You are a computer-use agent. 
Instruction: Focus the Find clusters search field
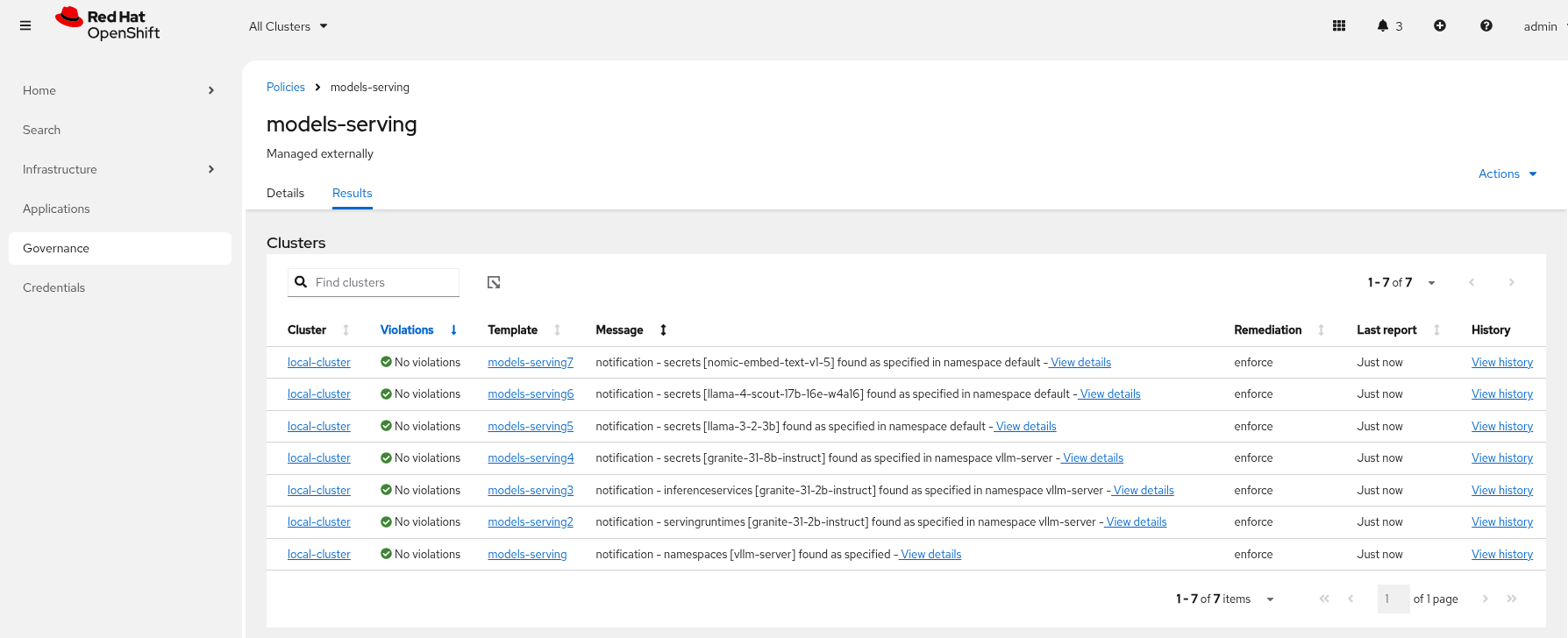[x=384, y=282]
